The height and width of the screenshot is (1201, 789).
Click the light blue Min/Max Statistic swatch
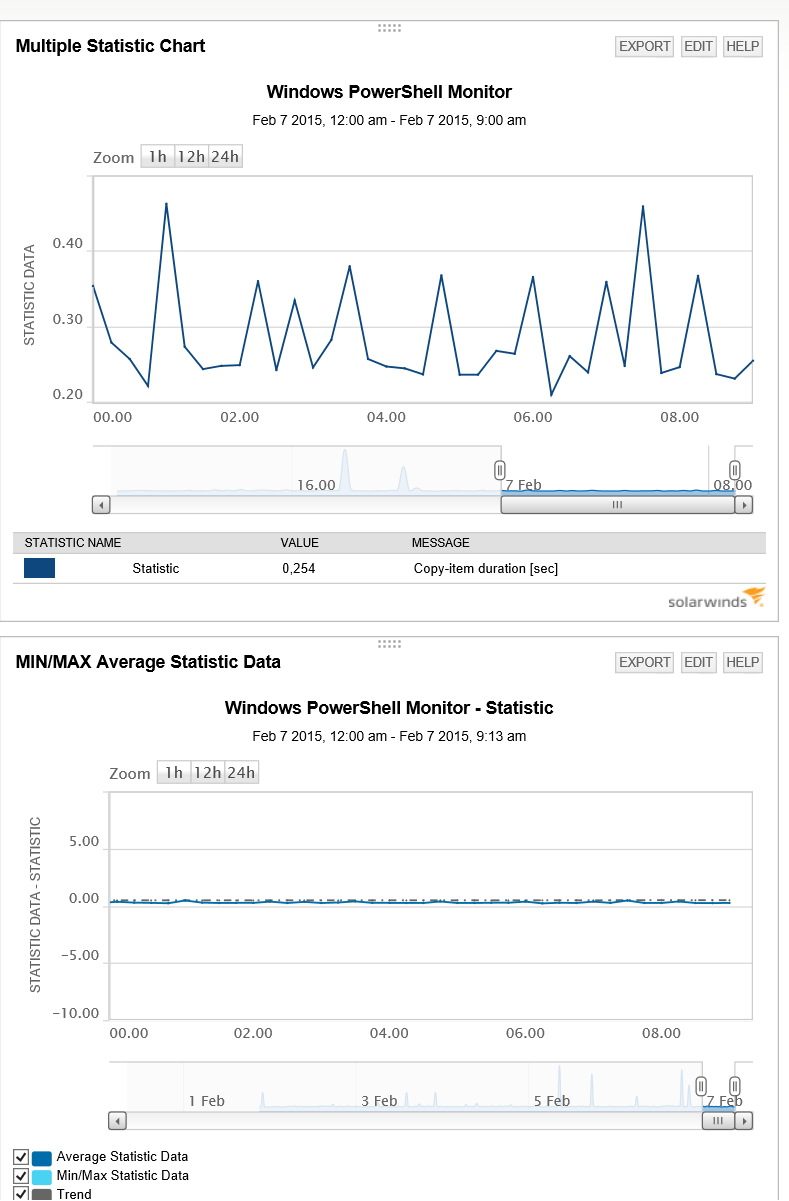[42, 1176]
